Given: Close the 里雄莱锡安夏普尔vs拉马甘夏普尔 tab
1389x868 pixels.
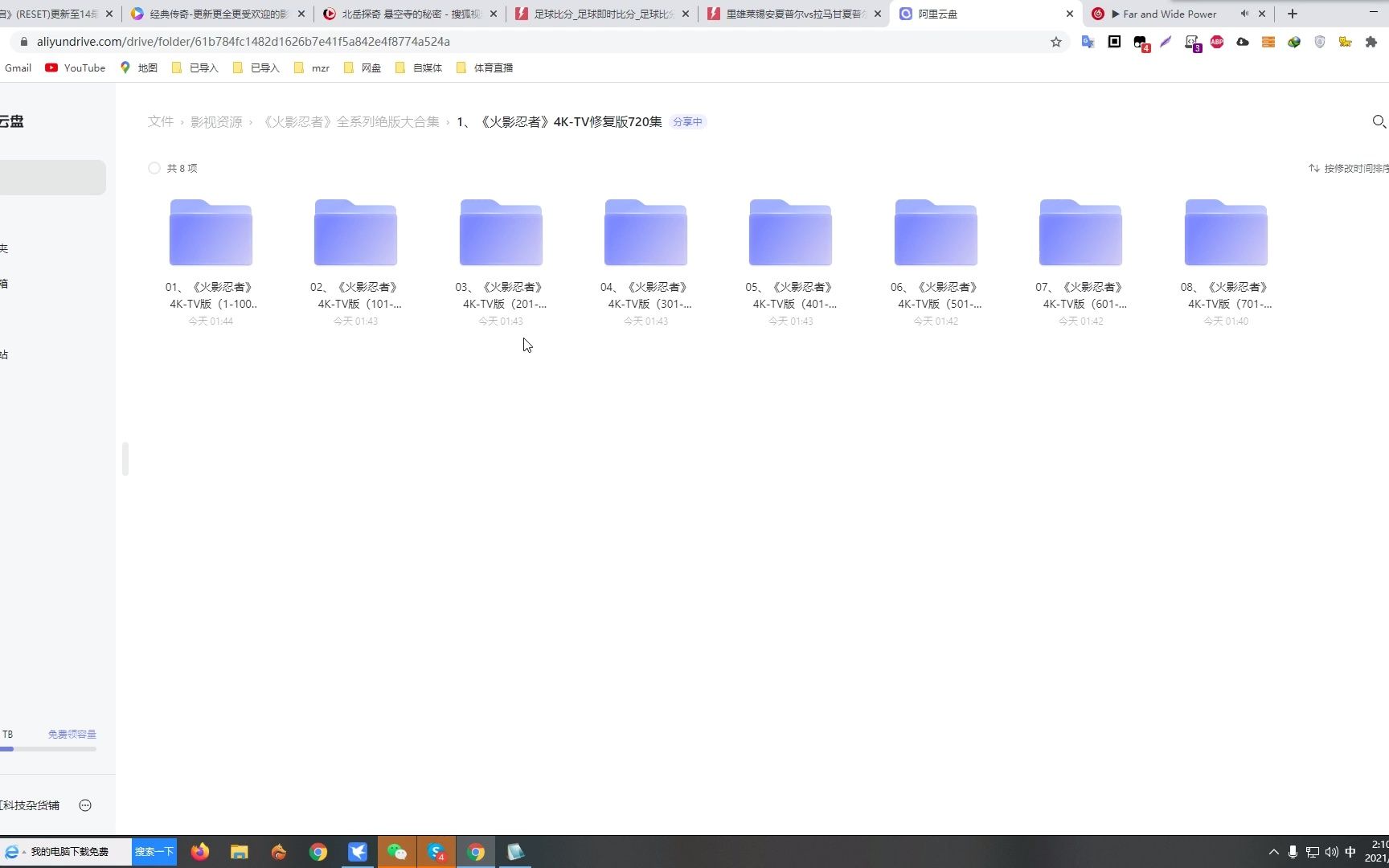Looking at the screenshot, I should pyautogui.click(x=878, y=14).
